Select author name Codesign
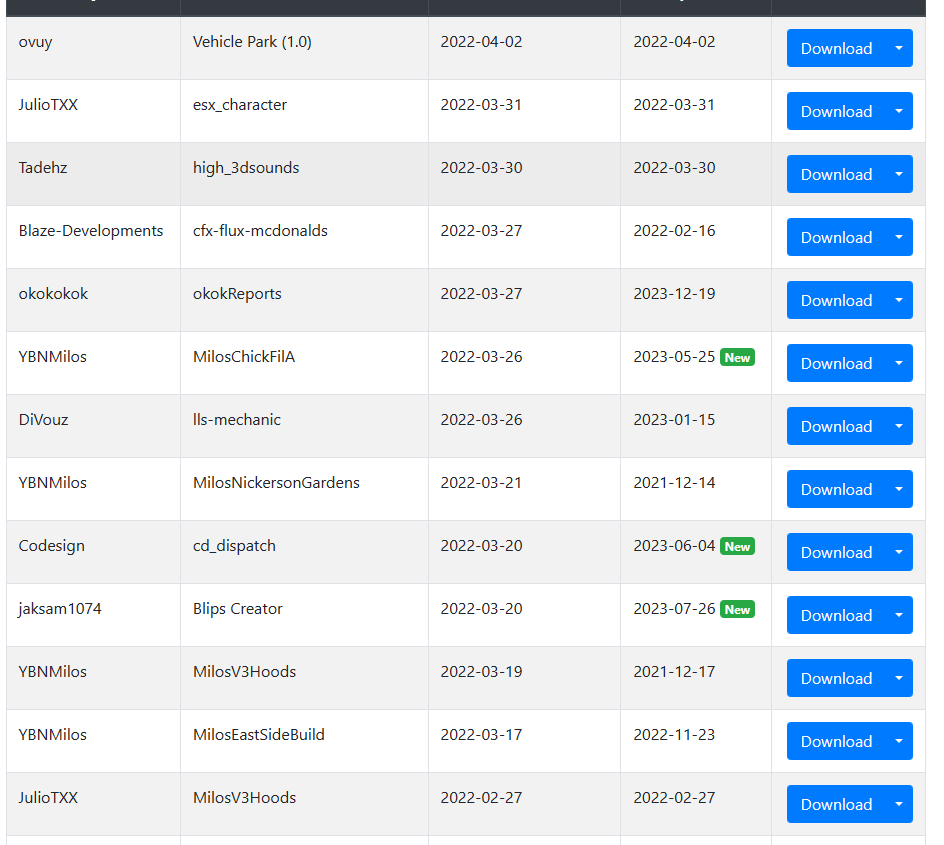This screenshot has width=944, height=845. (x=52, y=546)
